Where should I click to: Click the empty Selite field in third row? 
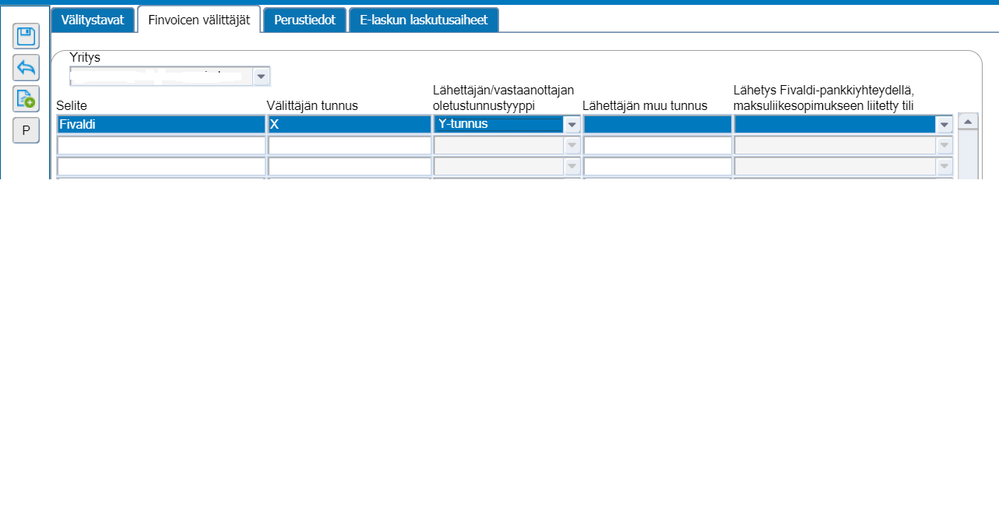point(161,167)
